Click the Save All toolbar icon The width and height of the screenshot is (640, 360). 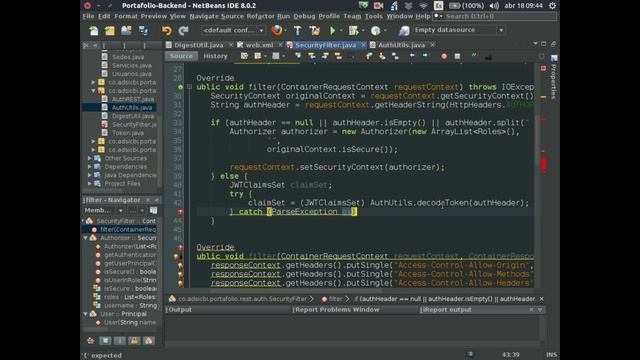(144, 31)
